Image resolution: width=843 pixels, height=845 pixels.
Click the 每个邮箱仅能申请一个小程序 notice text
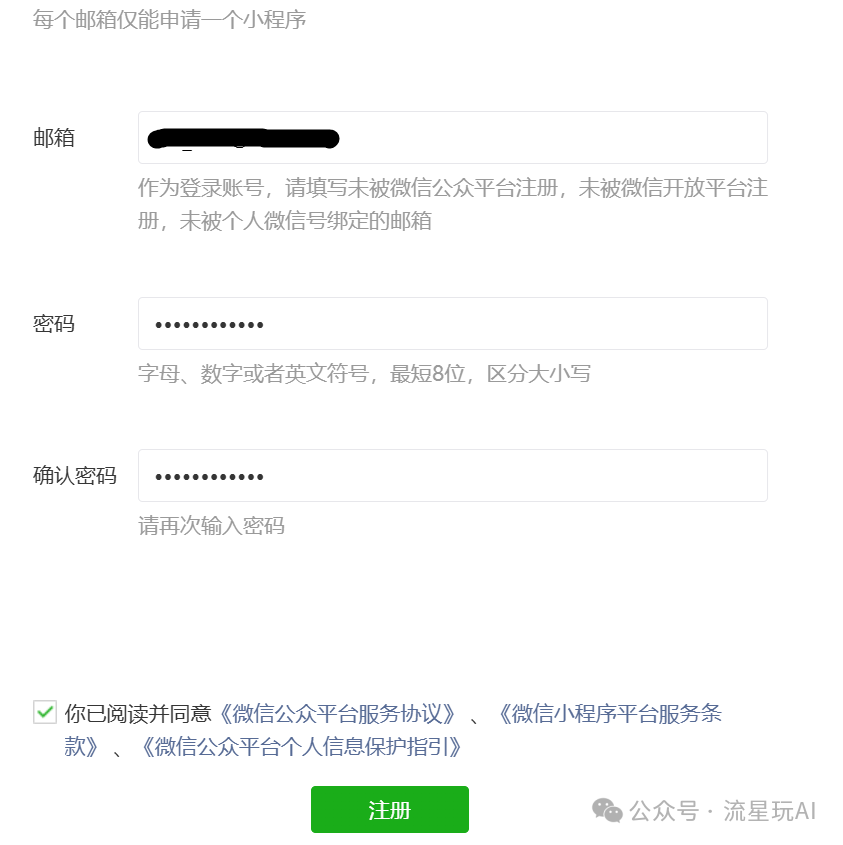click(169, 19)
